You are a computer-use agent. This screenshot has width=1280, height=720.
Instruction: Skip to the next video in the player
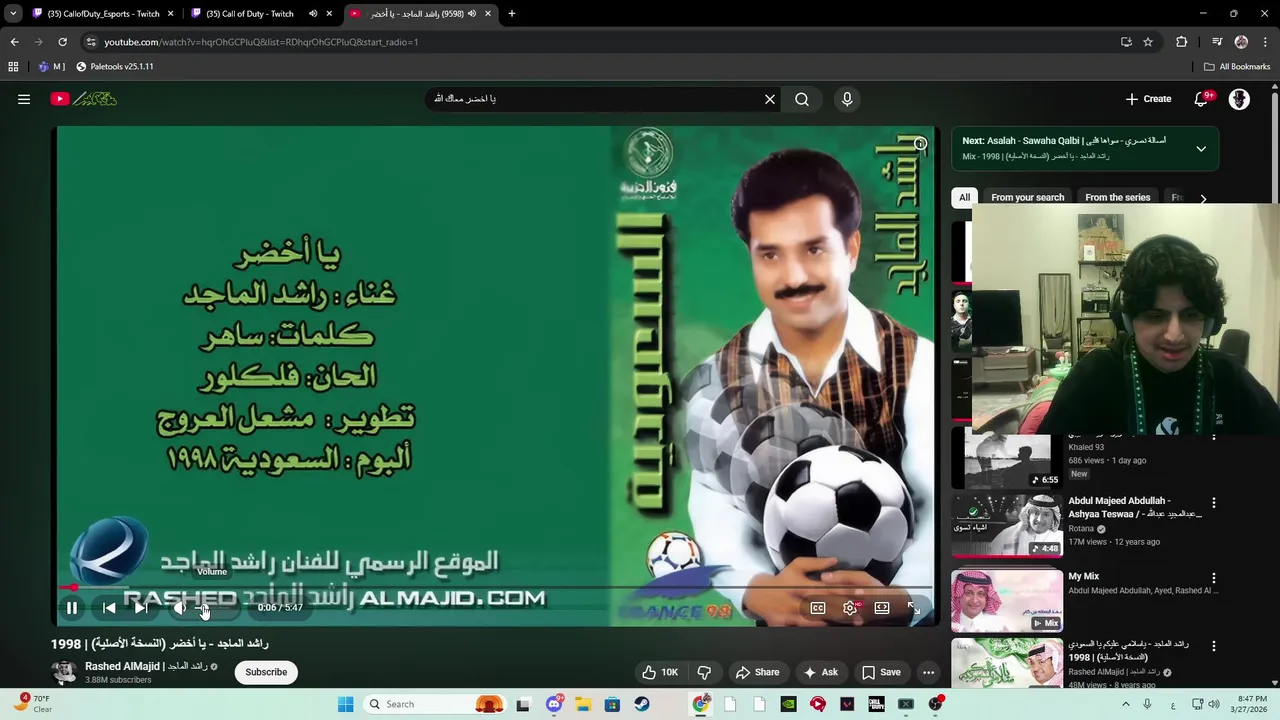[142, 607]
